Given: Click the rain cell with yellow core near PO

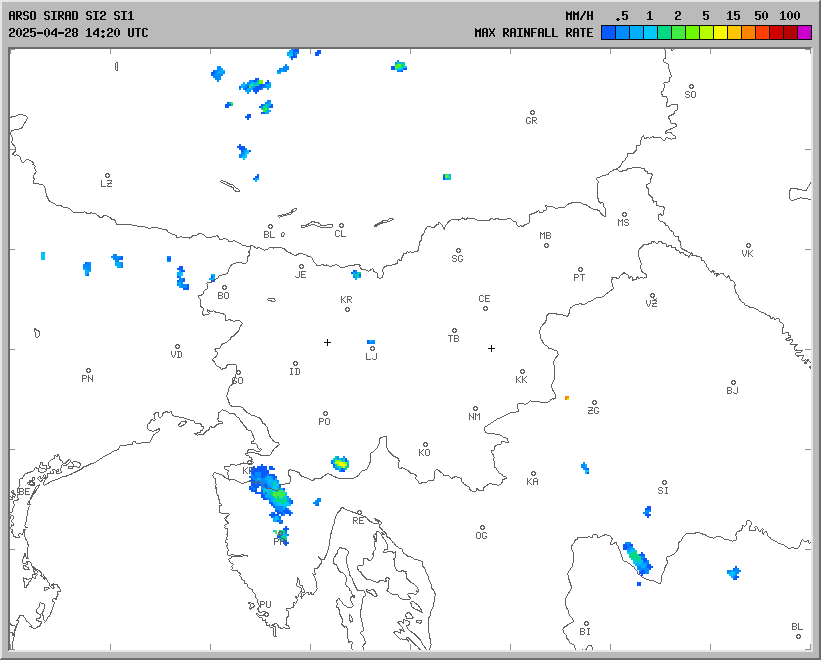Looking at the screenshot, I should 341,463.
